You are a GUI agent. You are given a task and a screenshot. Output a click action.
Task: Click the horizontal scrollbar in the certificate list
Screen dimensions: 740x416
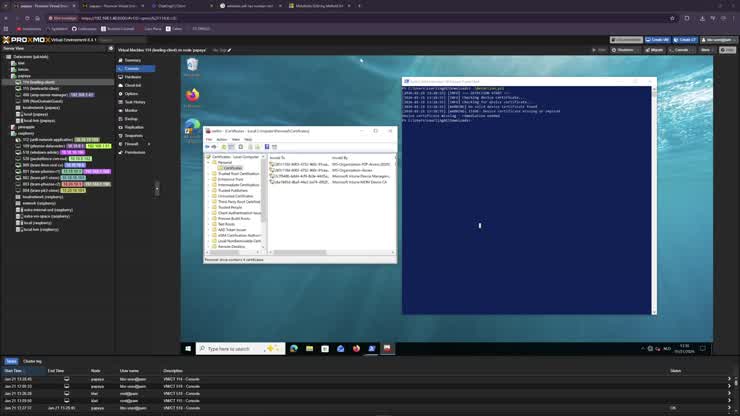300,253
